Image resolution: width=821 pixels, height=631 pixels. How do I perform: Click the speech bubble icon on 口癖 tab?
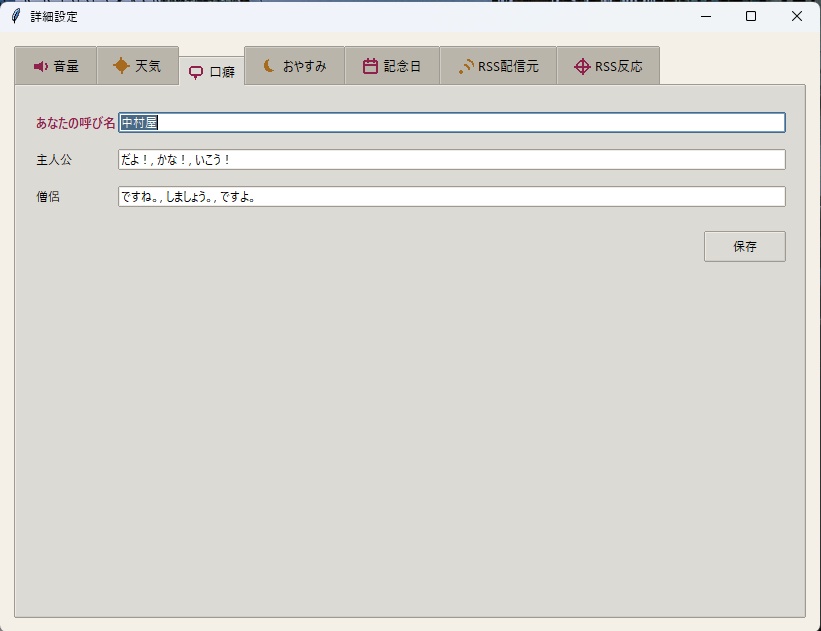point(196,72)
